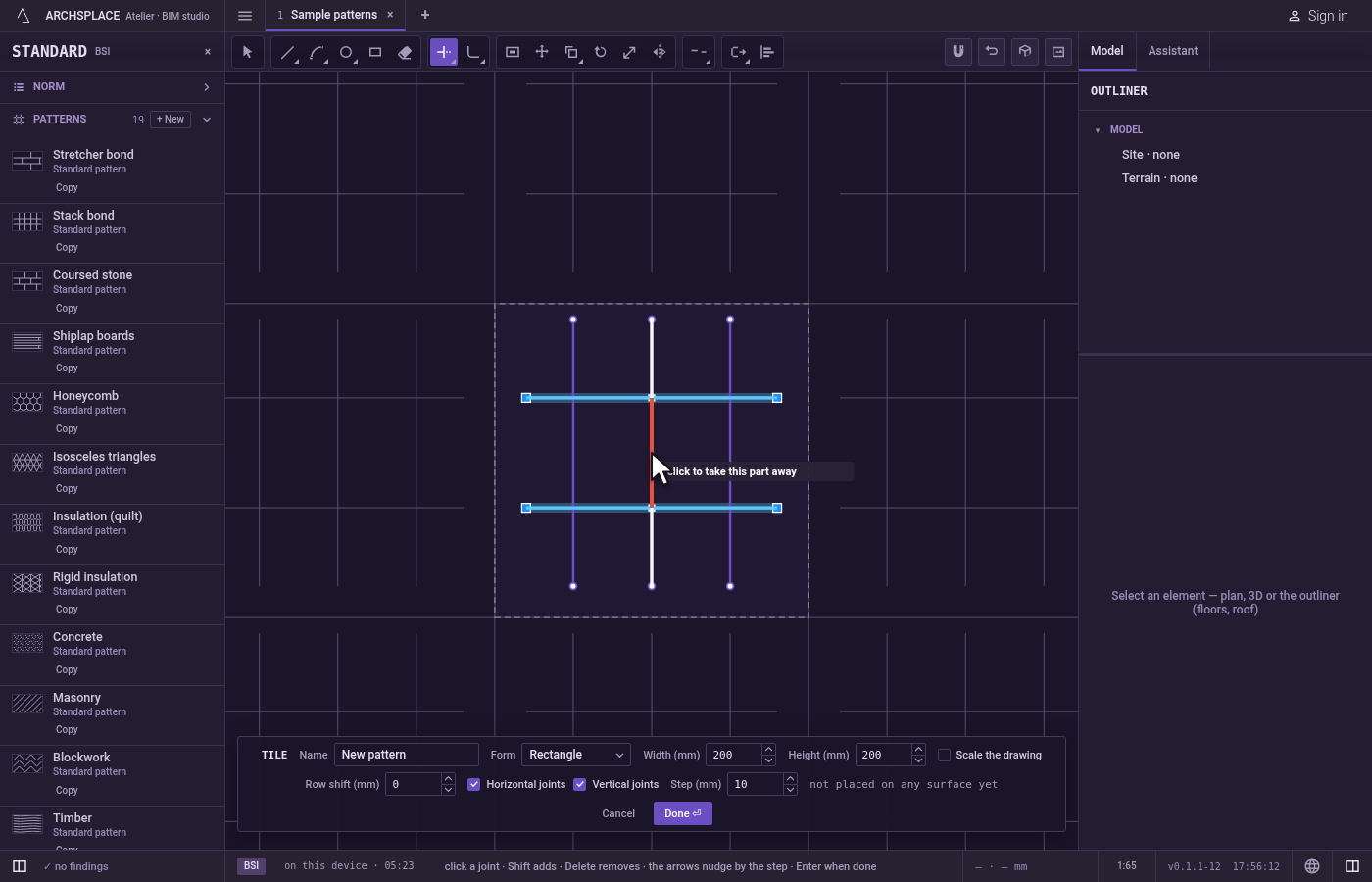Select the Move tool with four arrows

[542, 52]
